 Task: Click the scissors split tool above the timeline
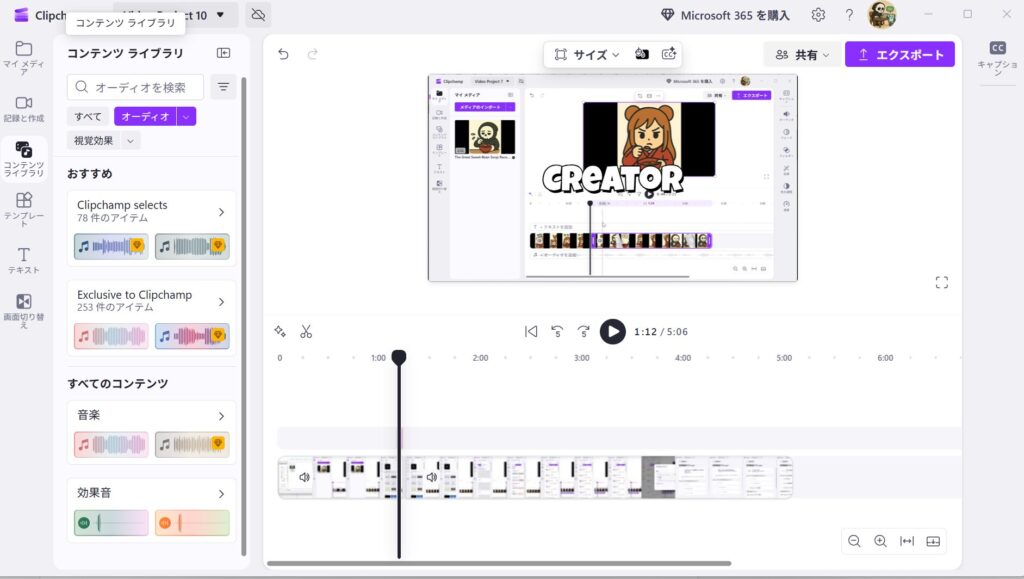click(x=307, y=331)
